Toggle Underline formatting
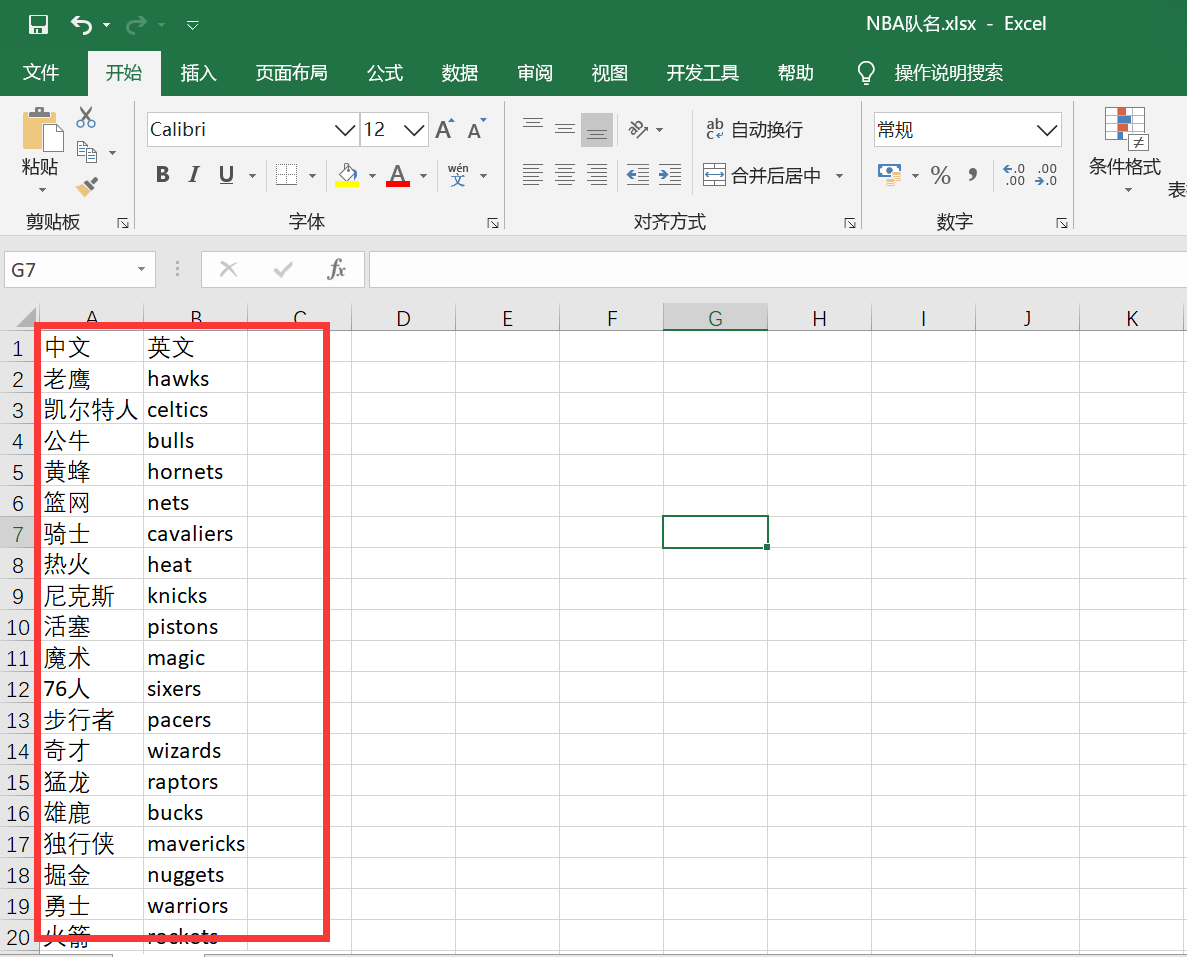Screen dimensions: 1187x957 click(x=226, y=175)
